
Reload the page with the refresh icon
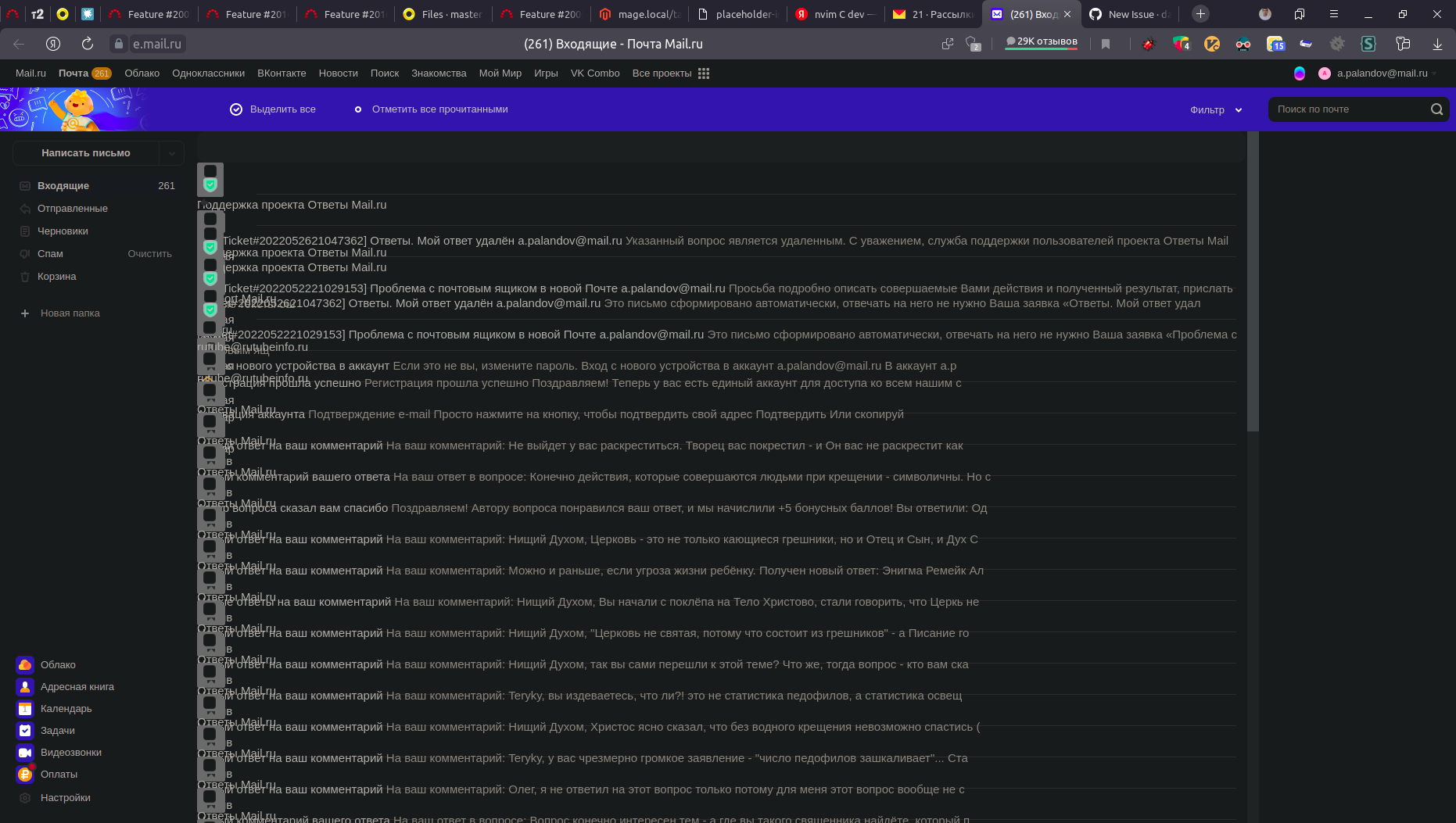click(88, 44)
